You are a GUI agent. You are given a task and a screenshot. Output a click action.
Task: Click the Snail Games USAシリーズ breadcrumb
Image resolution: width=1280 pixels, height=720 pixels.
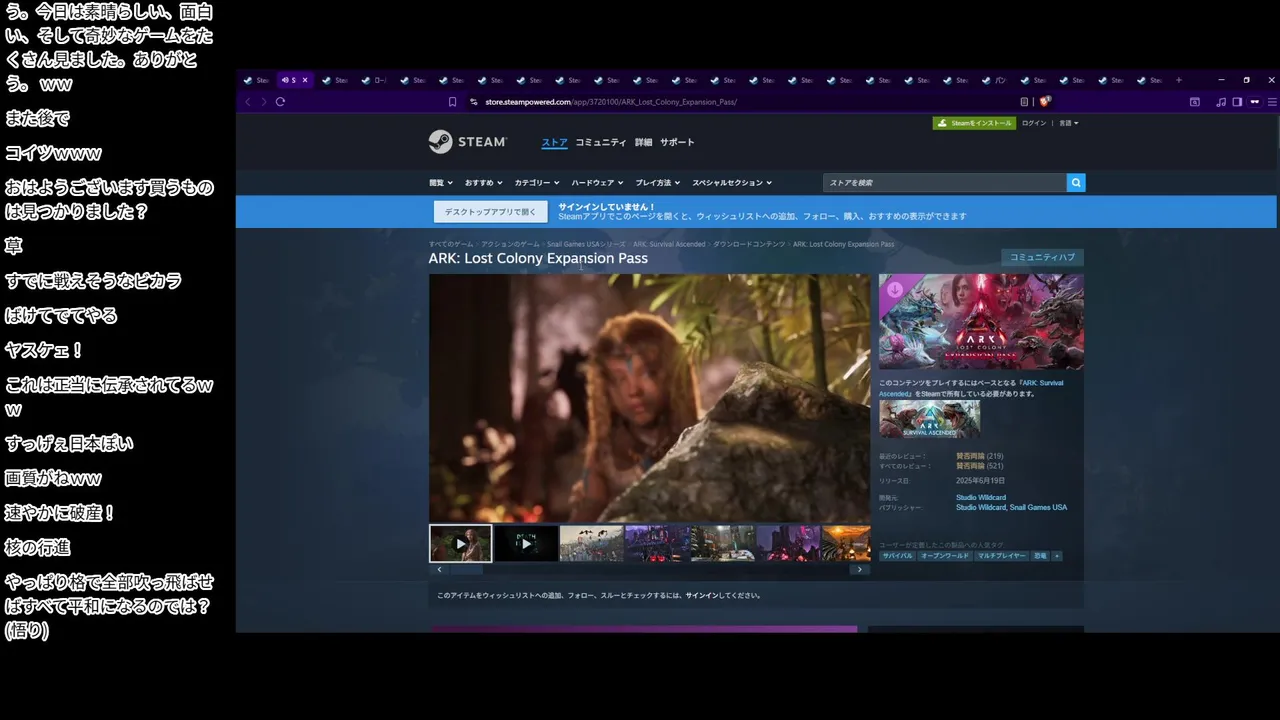coord(586,244)
